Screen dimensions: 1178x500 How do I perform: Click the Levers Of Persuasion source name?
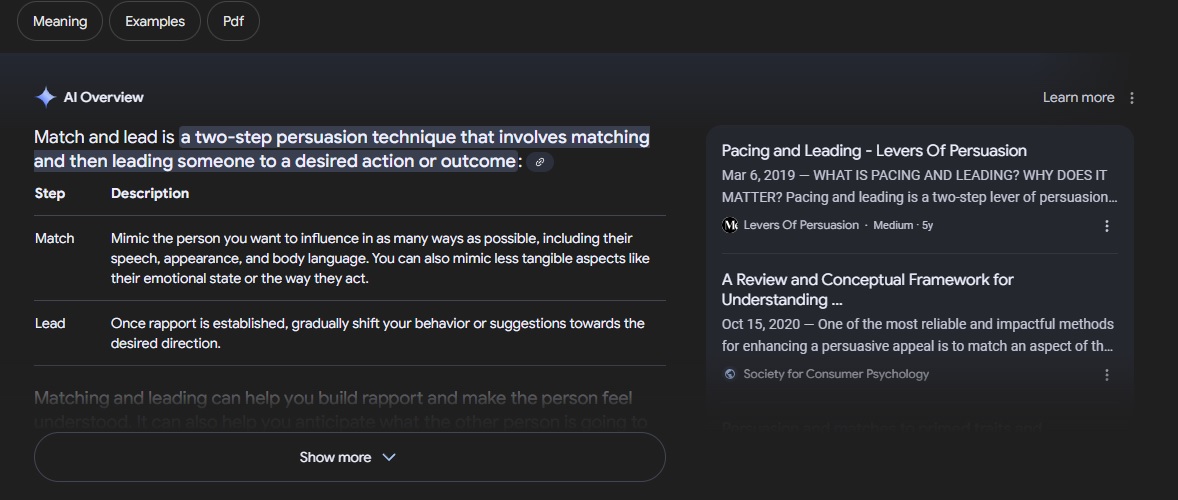click(x=801, y=225)
